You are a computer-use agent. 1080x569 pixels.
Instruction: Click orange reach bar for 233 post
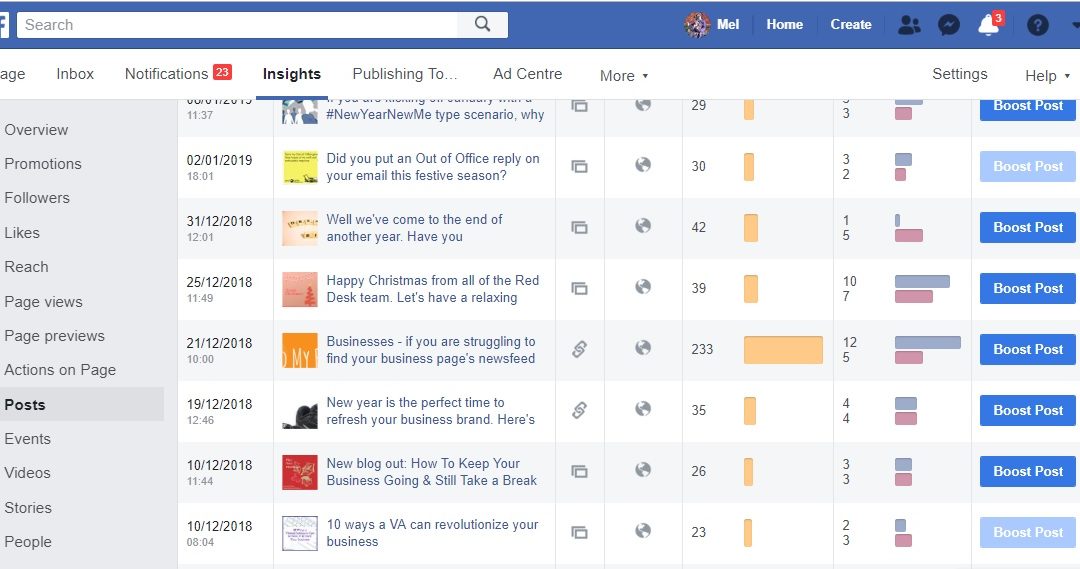click(783, 349)
